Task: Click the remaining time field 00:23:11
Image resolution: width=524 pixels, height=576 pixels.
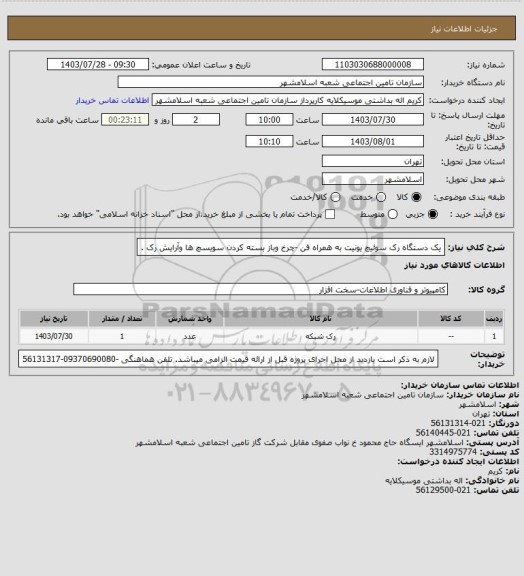Action: pos(125,120)
